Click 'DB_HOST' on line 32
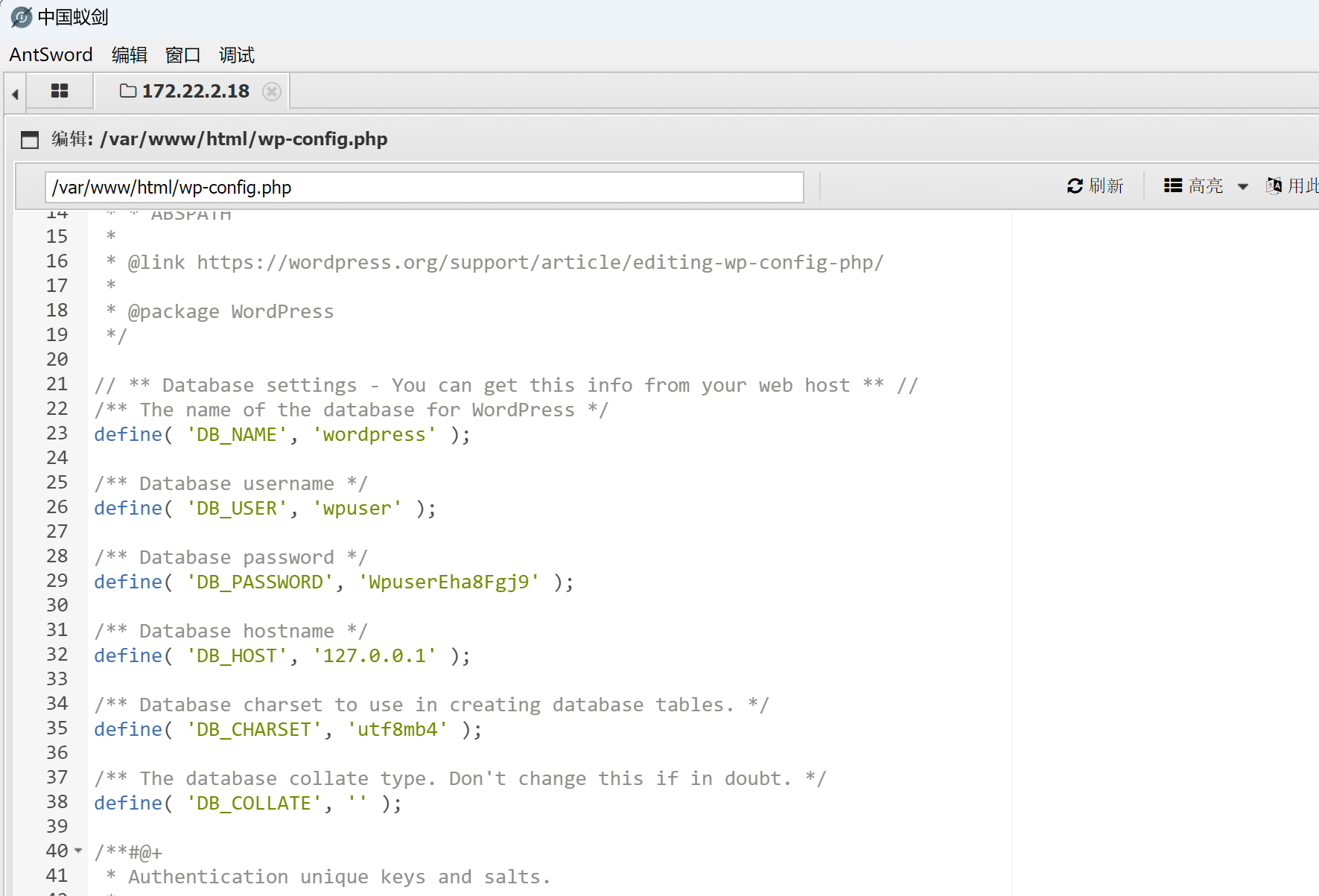The width and height of the screenshot is (1319, 896). click(237, 655)
